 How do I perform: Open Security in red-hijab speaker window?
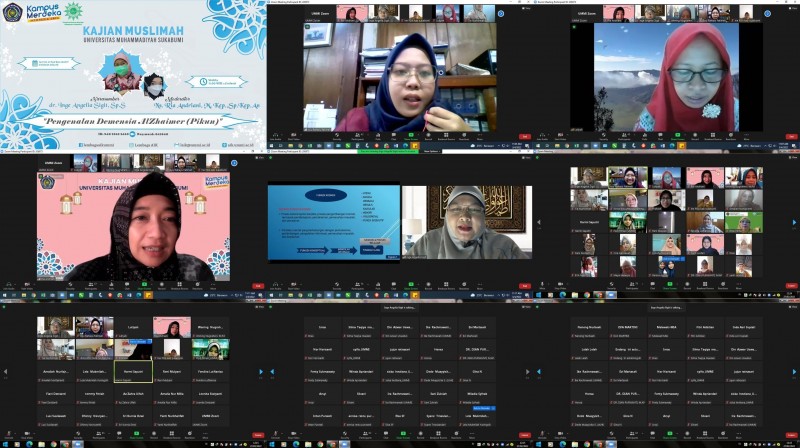(604, 137)
